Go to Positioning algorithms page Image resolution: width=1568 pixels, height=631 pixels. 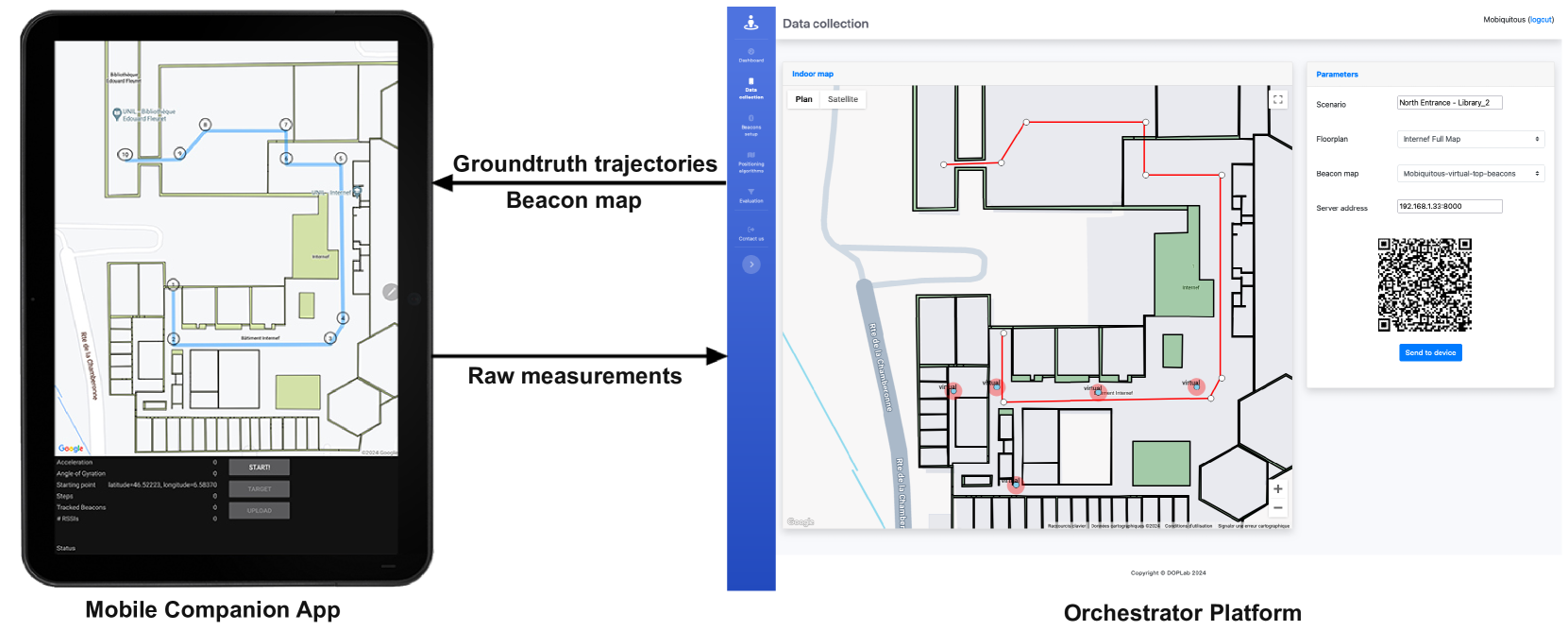point(751,162)
